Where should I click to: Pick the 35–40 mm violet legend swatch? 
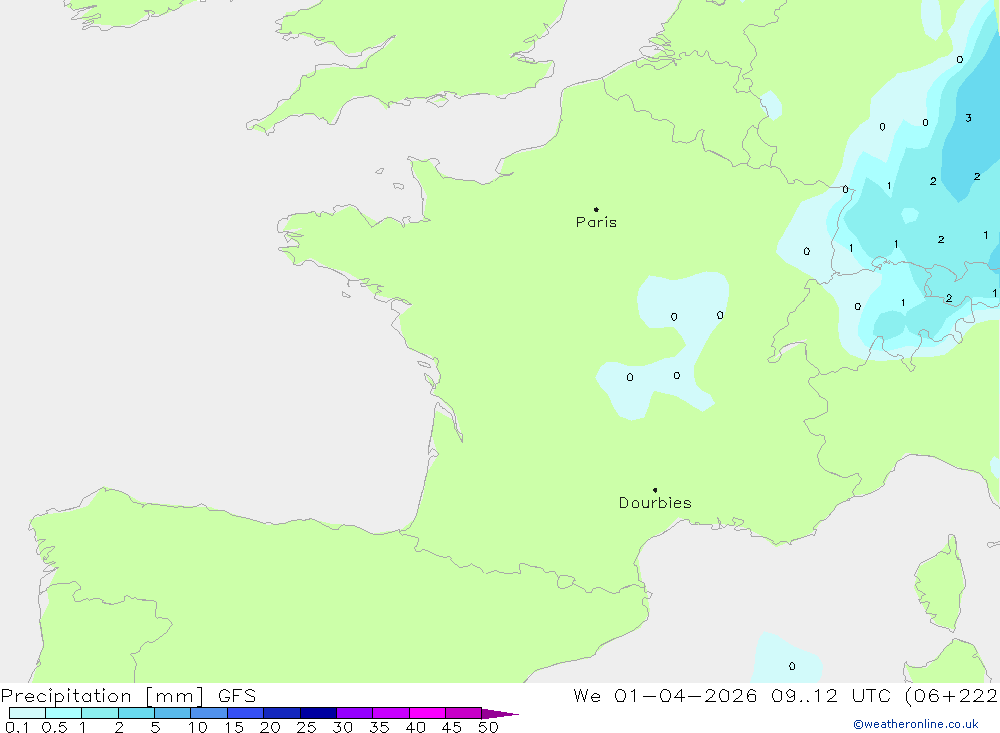(391, 713)
